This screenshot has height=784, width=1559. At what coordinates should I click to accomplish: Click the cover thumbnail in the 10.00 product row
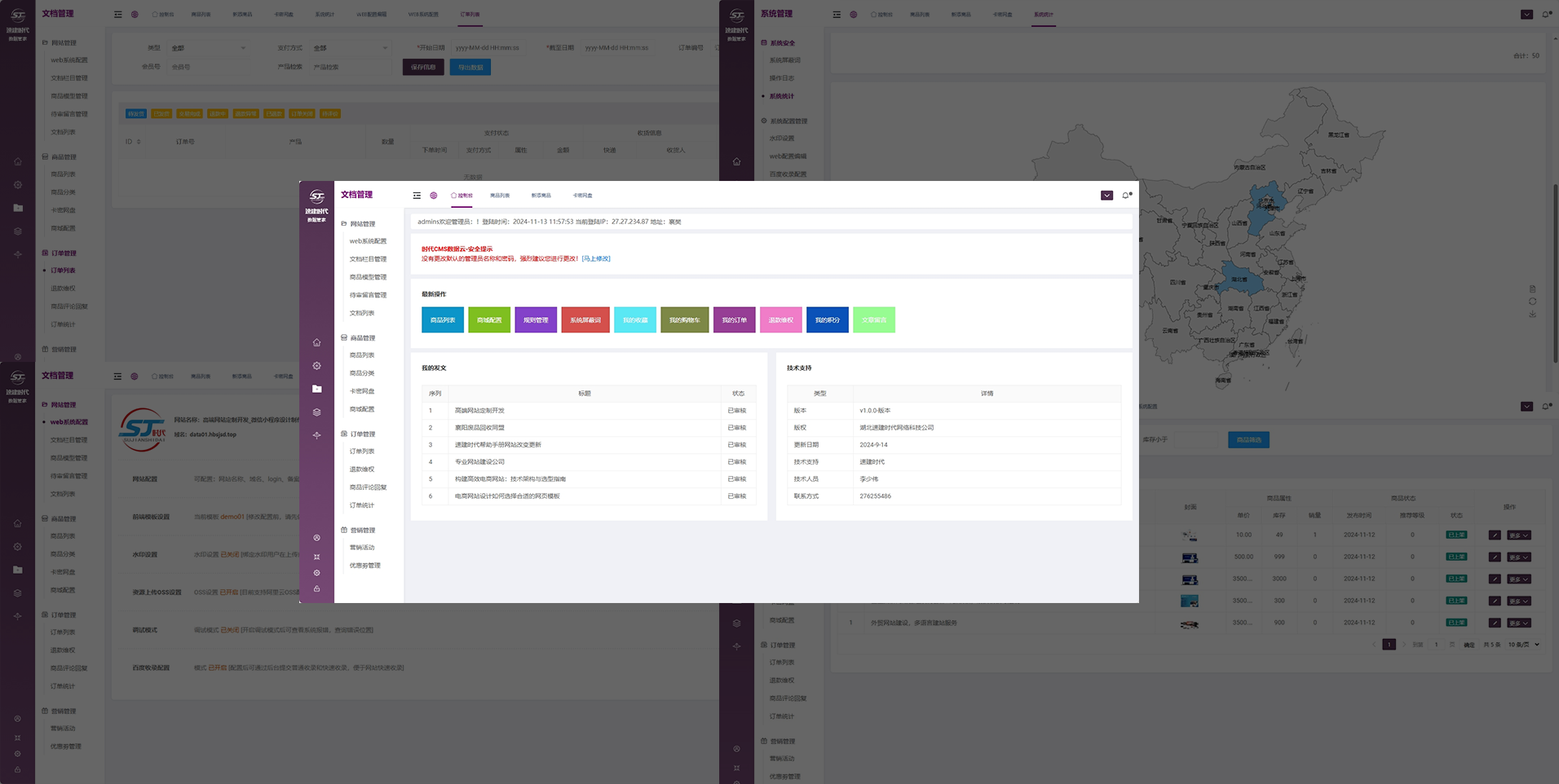click(1190, 535)
